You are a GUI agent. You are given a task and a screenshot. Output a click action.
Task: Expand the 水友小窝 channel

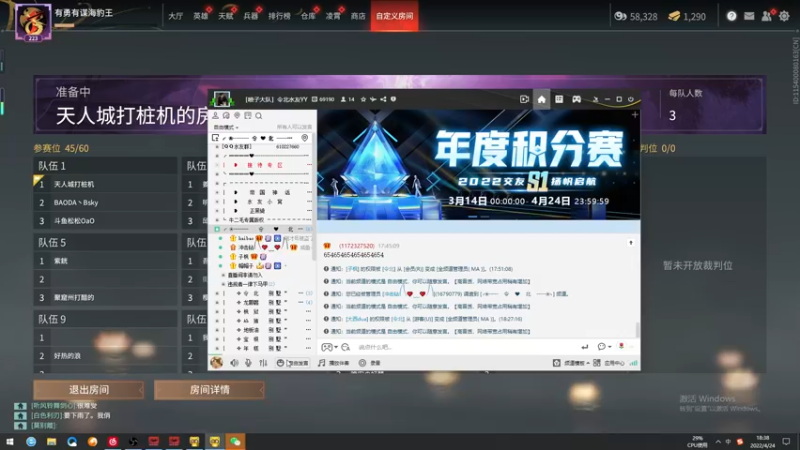tap(263, 202)
